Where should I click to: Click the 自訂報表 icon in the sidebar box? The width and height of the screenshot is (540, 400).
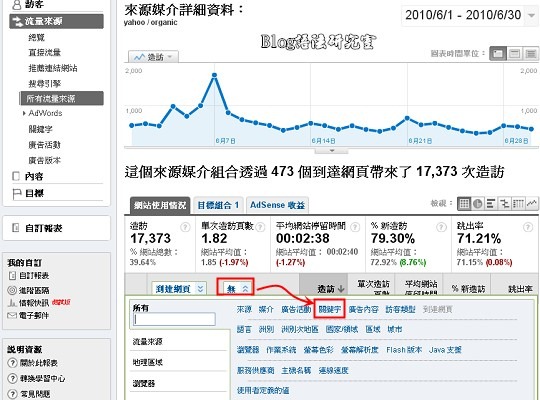click(15, 228)
